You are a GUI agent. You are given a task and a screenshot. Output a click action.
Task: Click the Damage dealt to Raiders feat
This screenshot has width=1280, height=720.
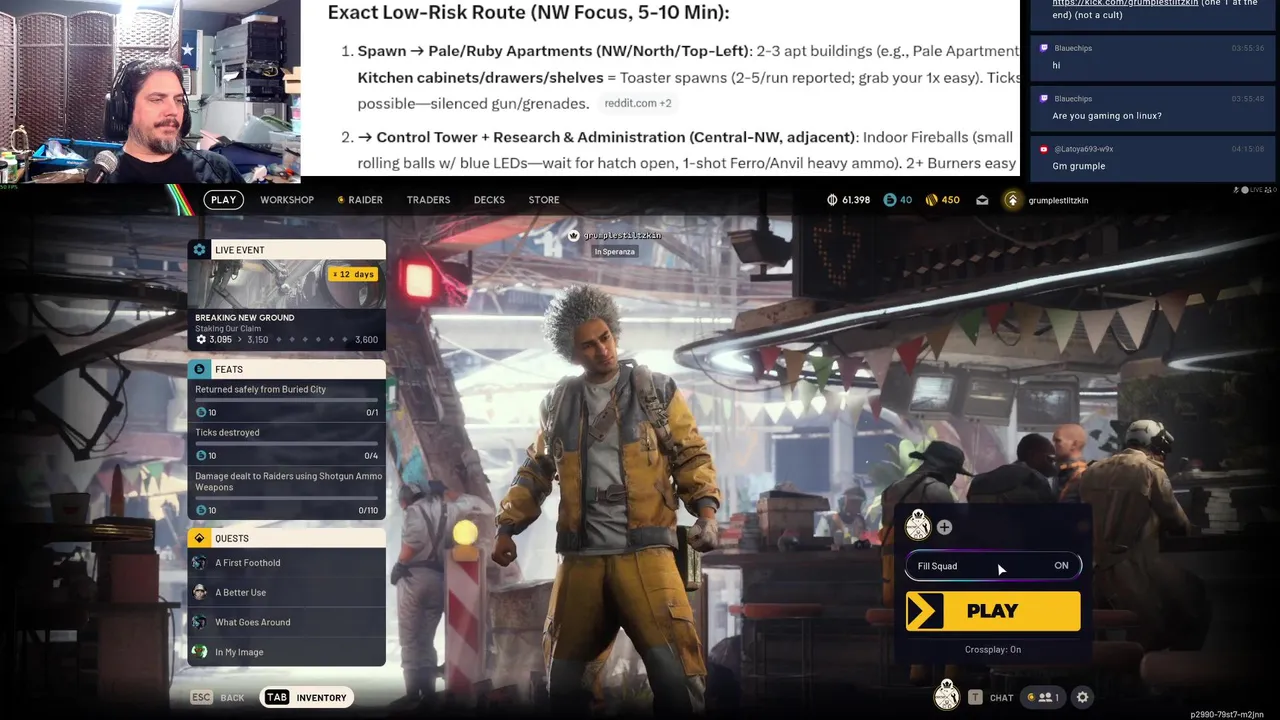pyautogui.click(x=286, y=492)
